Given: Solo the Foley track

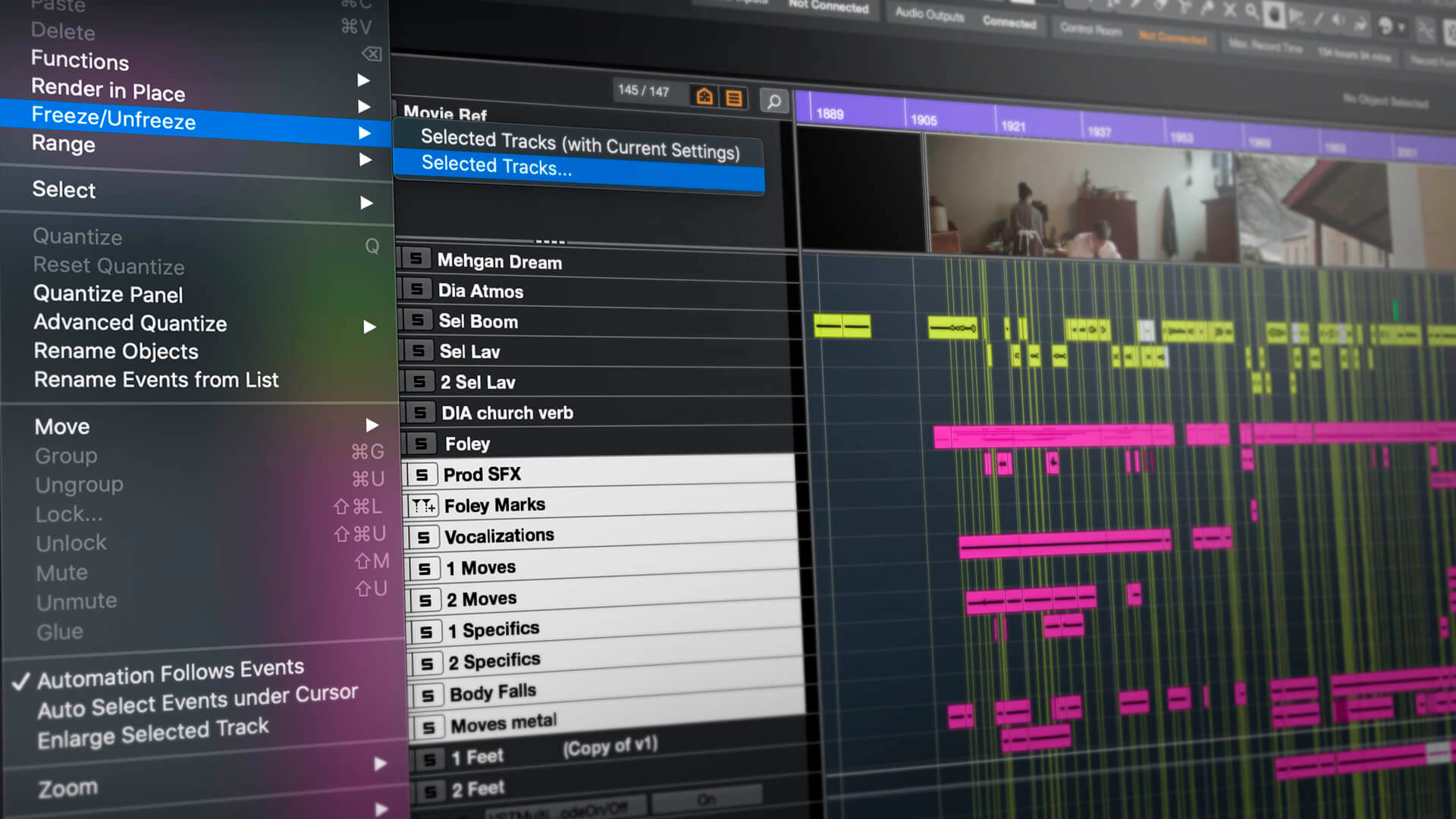Looking at the screenshot, I should pos(421,444).
